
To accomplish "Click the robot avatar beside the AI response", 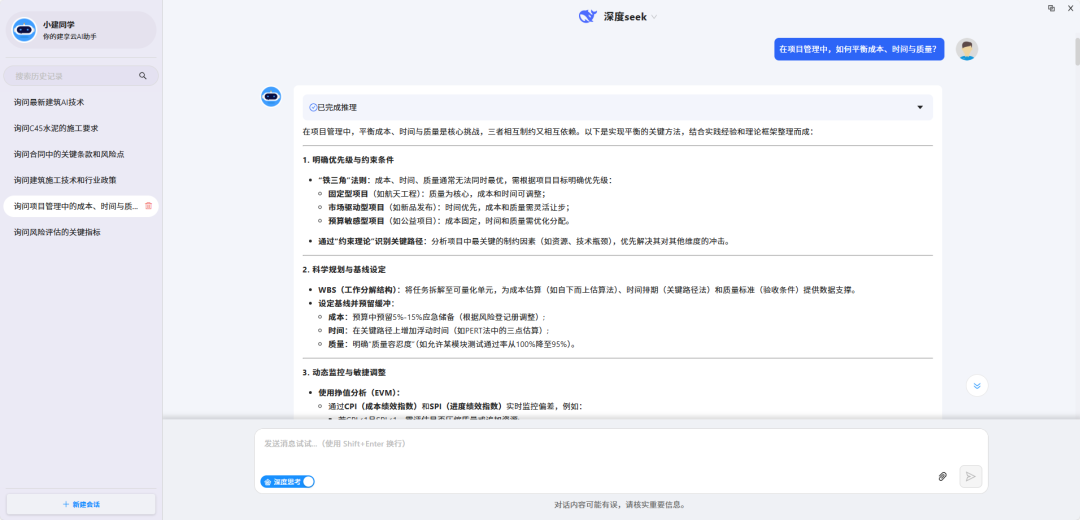I will click(271, 96).
